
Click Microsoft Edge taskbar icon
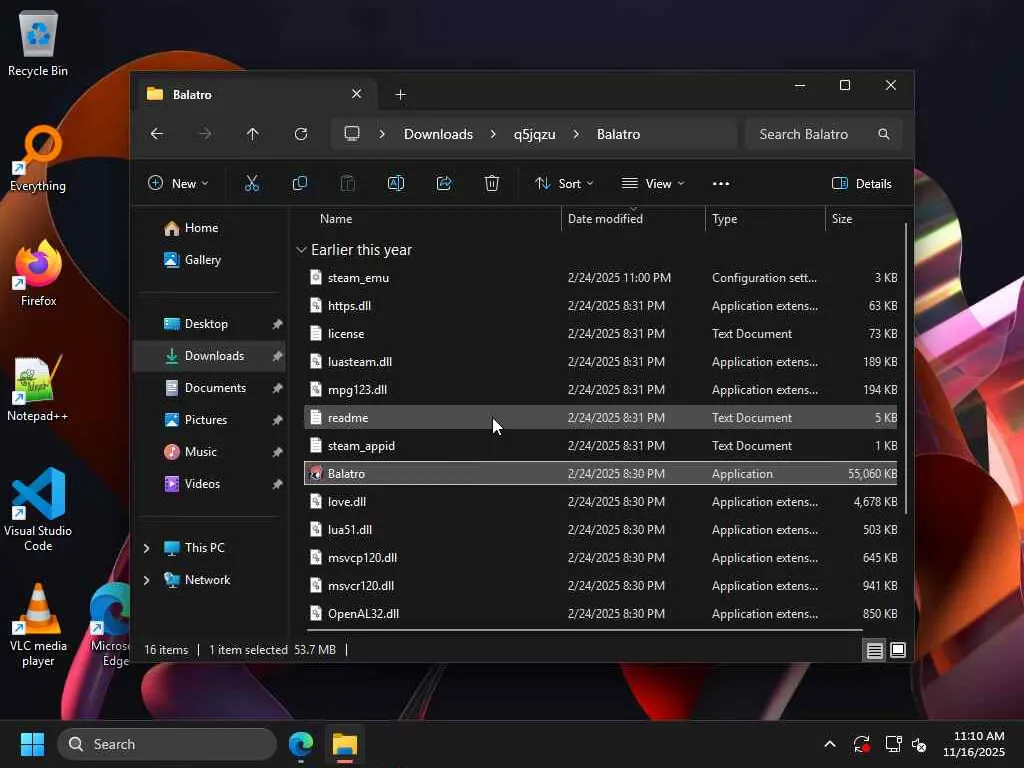301,744
